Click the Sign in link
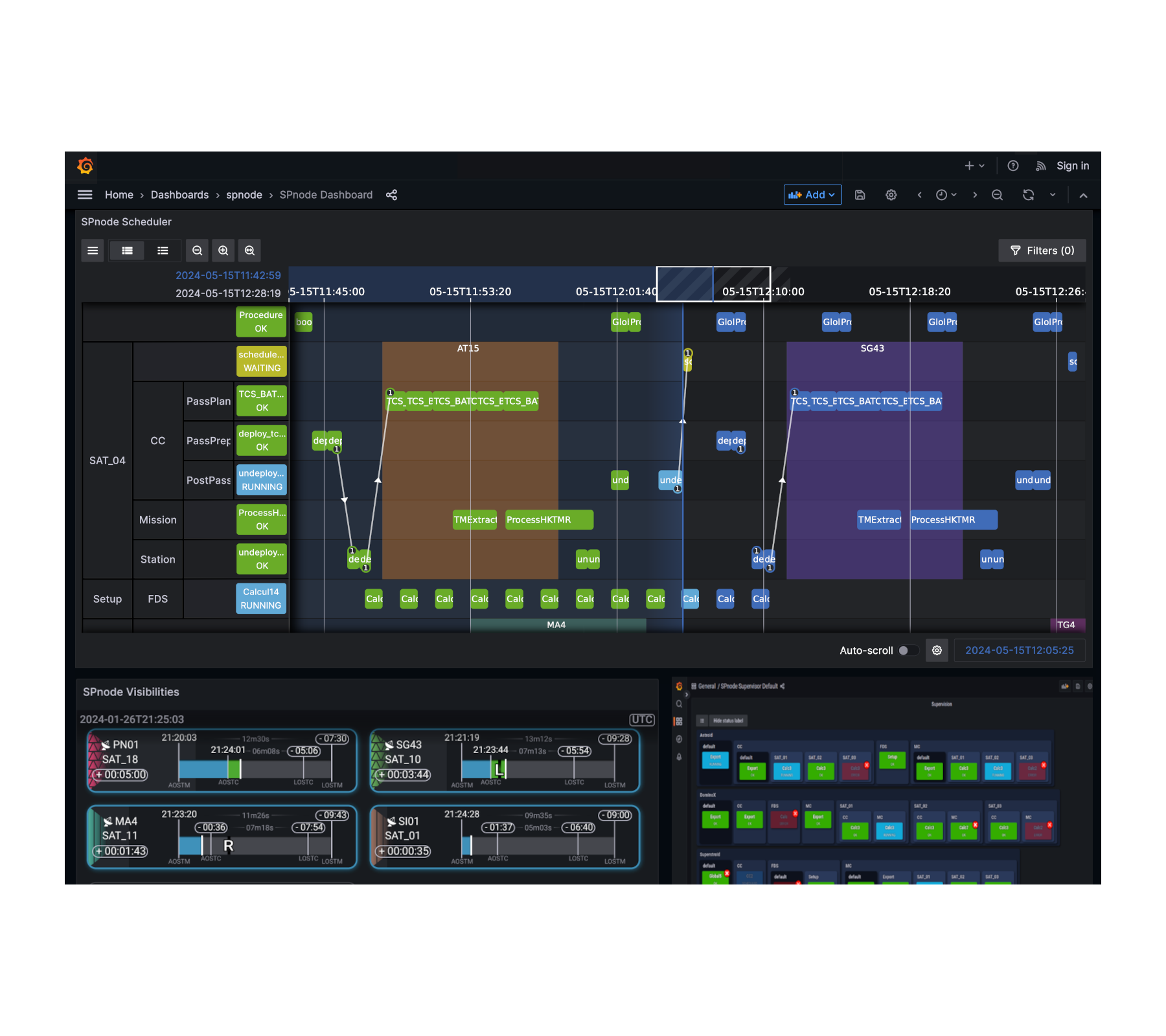The image size is (1166, 1036). [x=1072, y=166]
